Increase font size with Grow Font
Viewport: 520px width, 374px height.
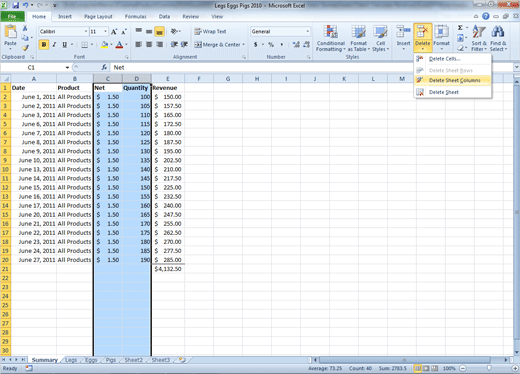click(x=114, y=32)
